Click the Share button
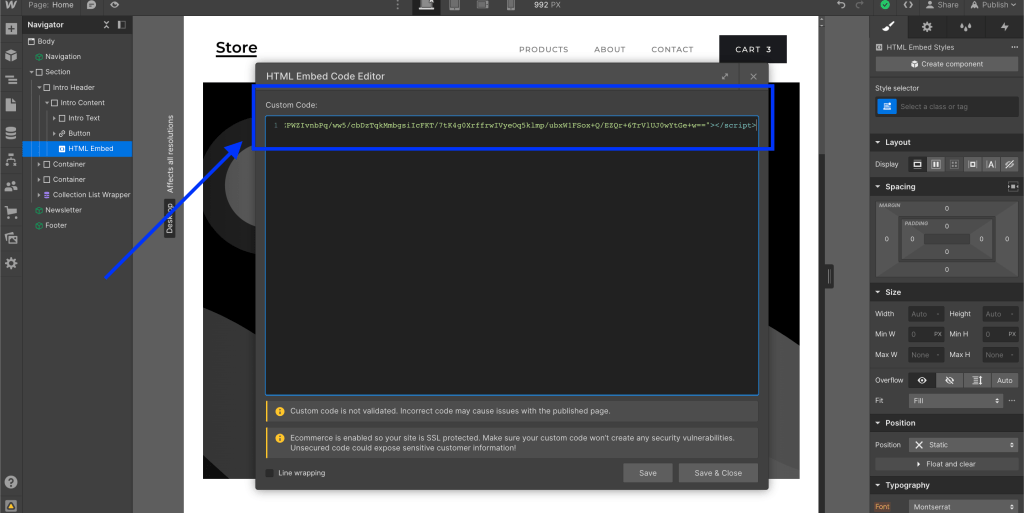This screenshot has width=1024, height=513. 942,5
